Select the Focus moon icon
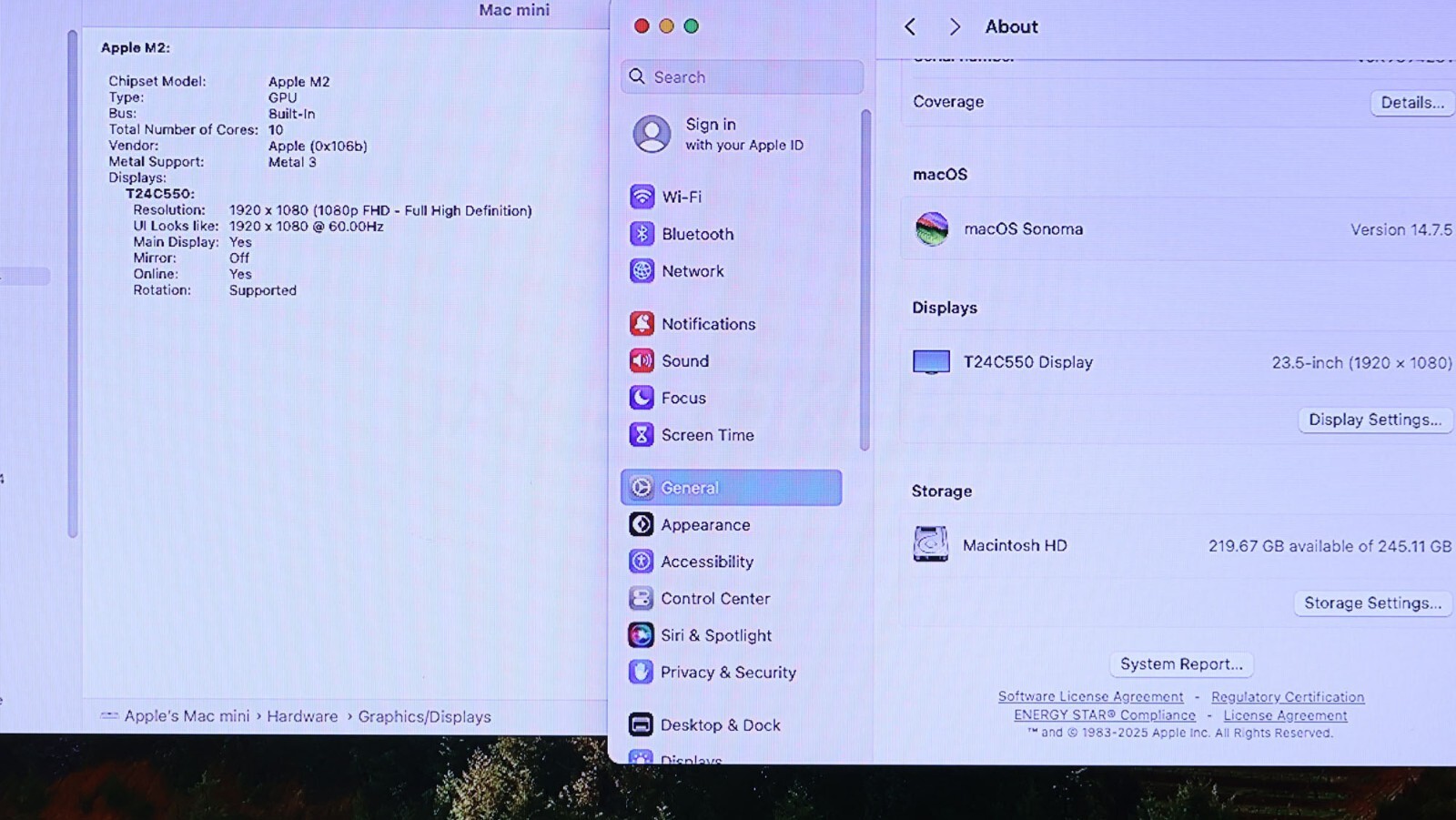The width and height of the screenshot is (1456, 820). click(642, 398)
